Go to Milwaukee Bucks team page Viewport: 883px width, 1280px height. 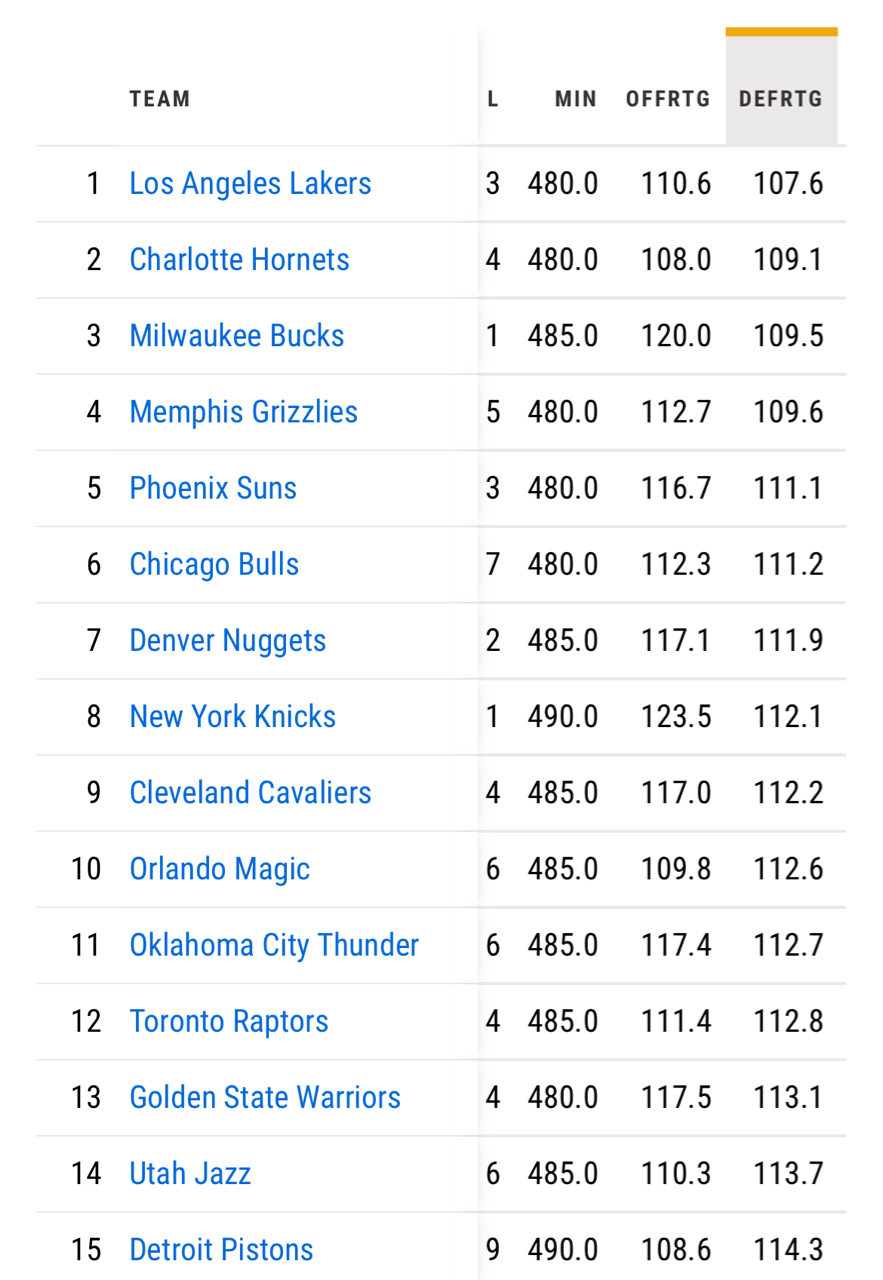coord(237,336)
